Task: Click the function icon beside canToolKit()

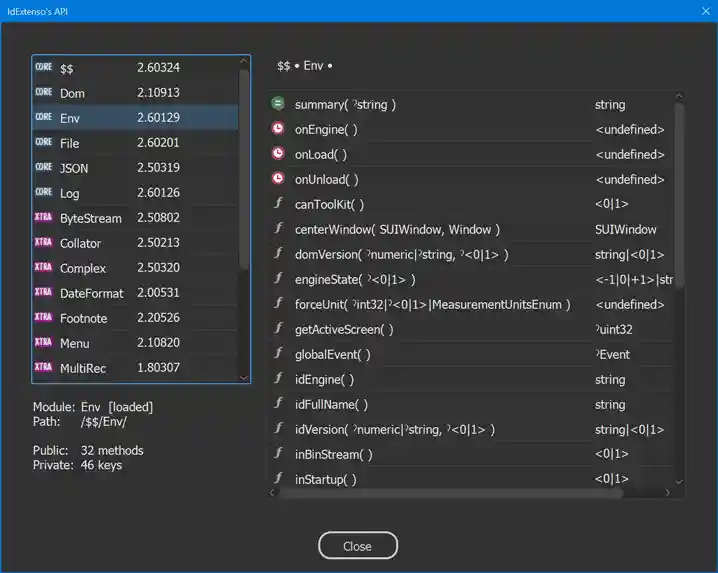Action: click(278, 203)
